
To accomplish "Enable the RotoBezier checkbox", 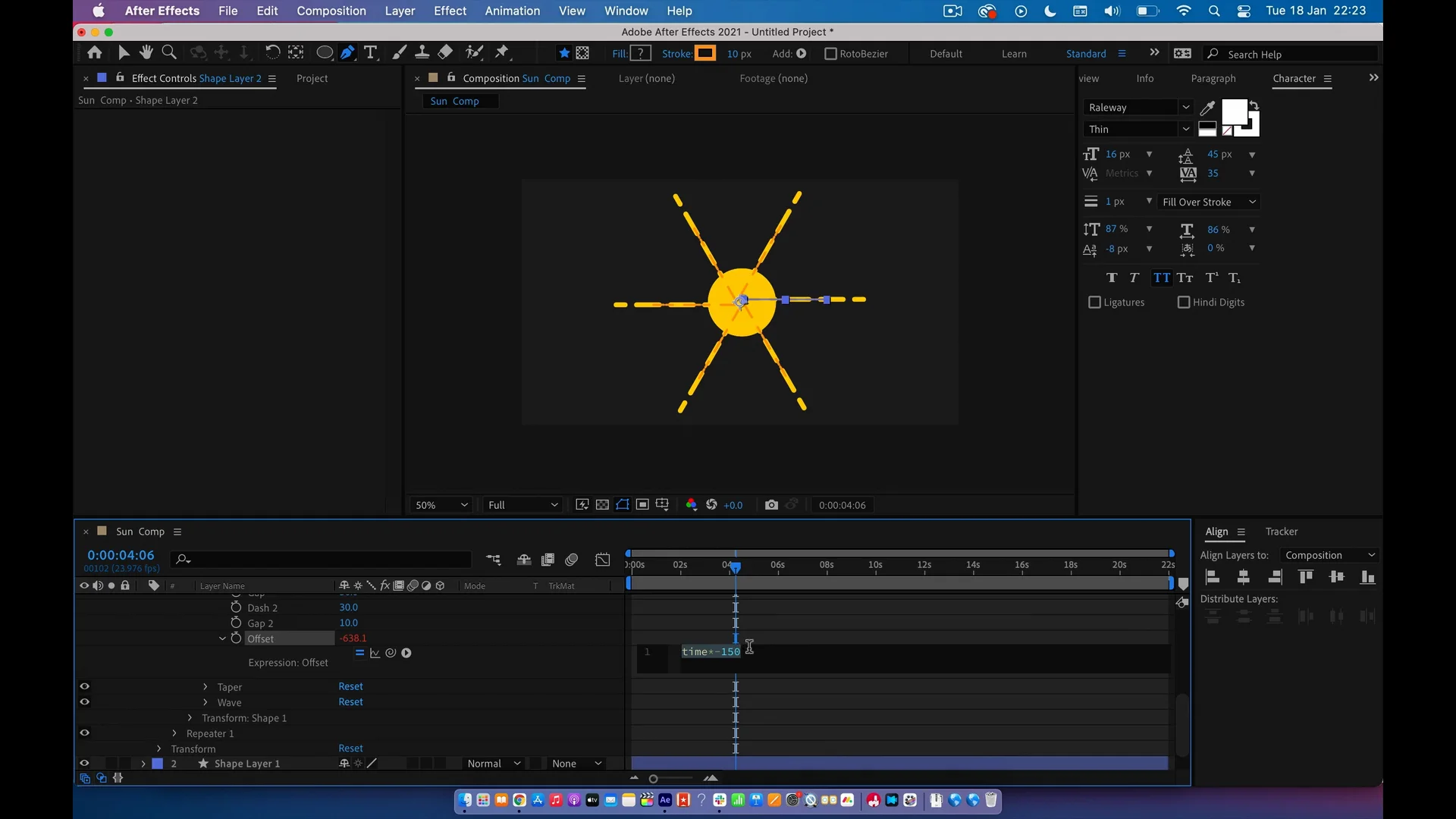I will [x=830, y=54].
